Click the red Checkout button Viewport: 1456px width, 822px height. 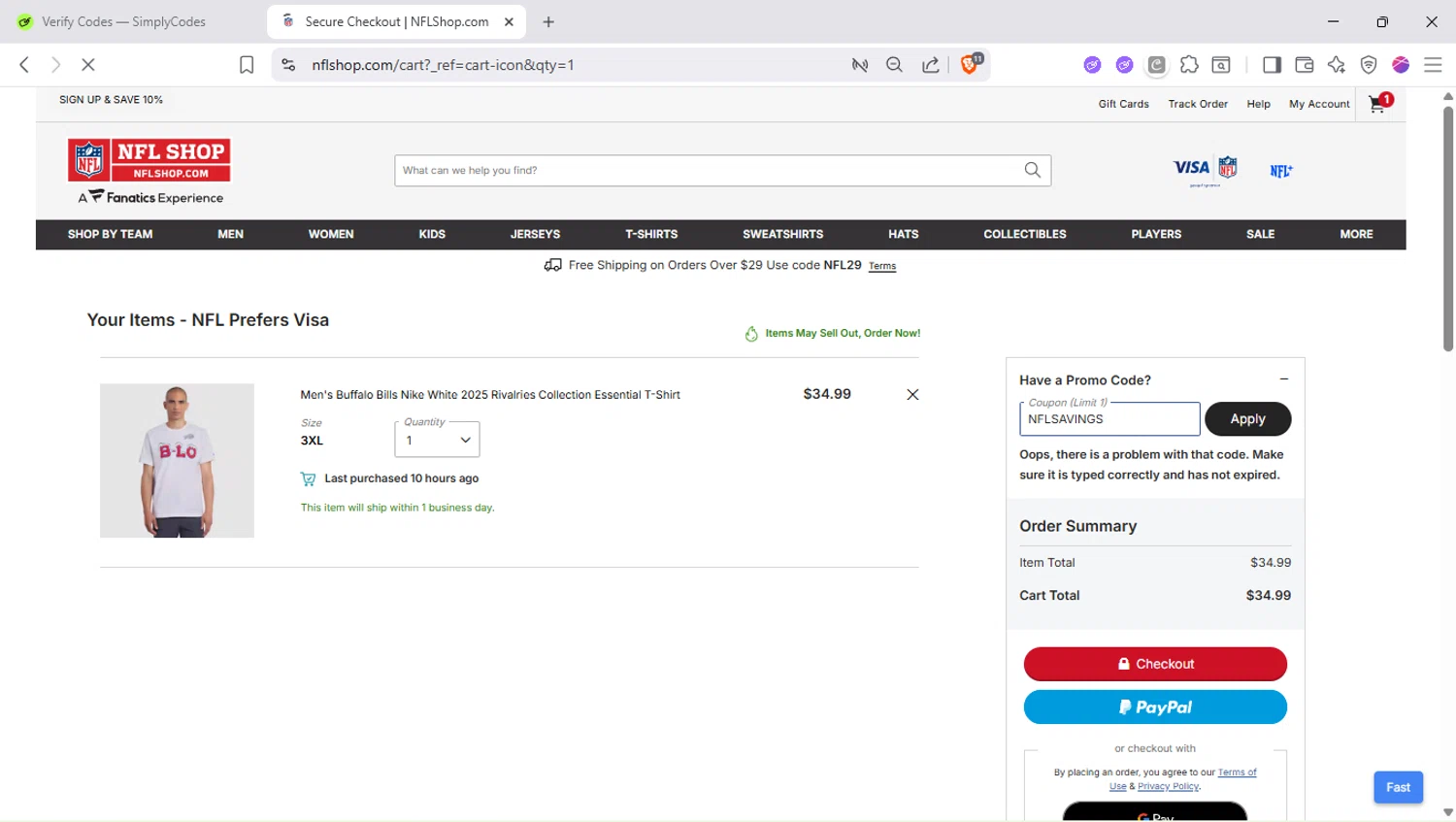pos(1155,664)
